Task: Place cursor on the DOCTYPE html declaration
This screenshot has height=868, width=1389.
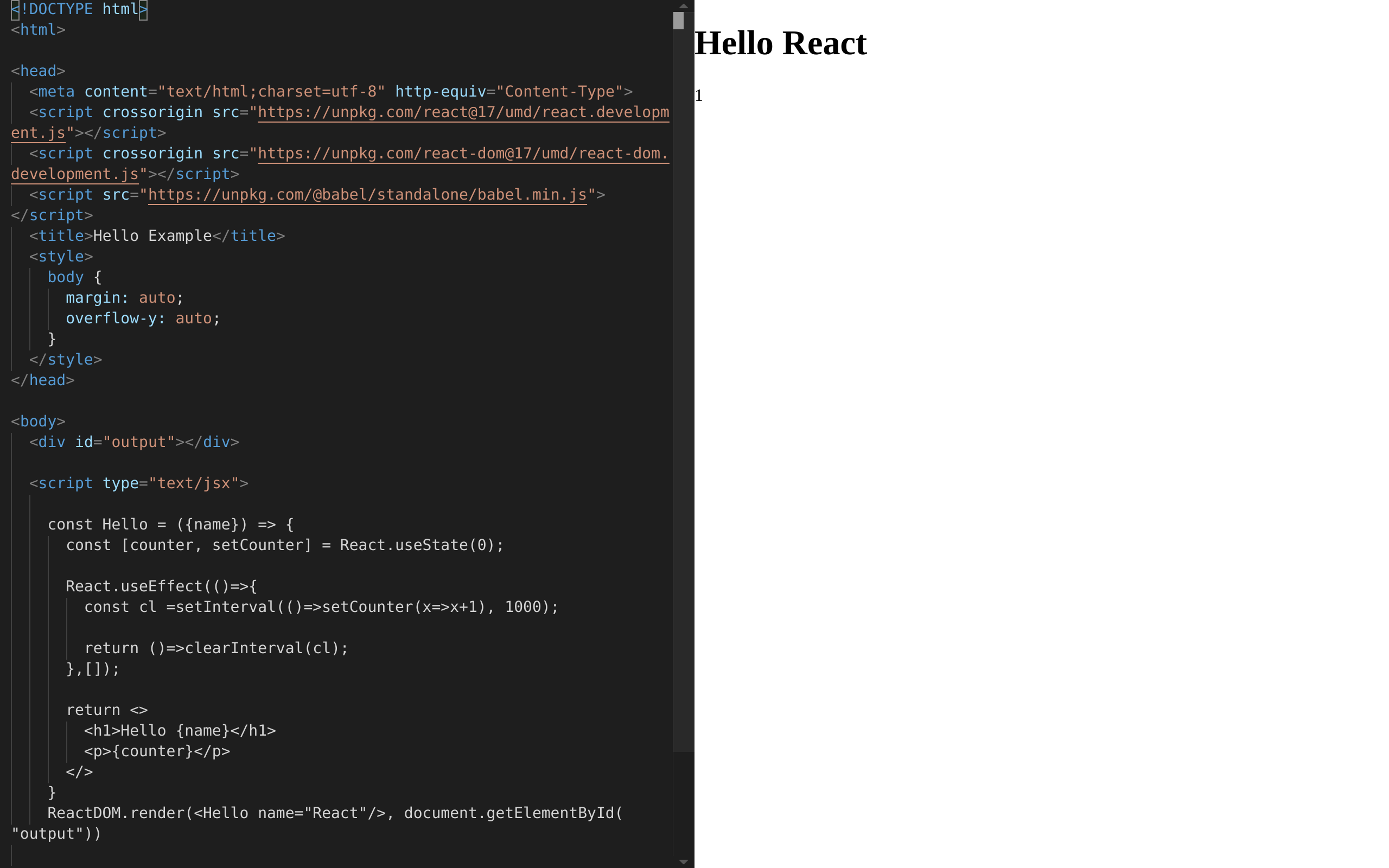Action: 78,9
